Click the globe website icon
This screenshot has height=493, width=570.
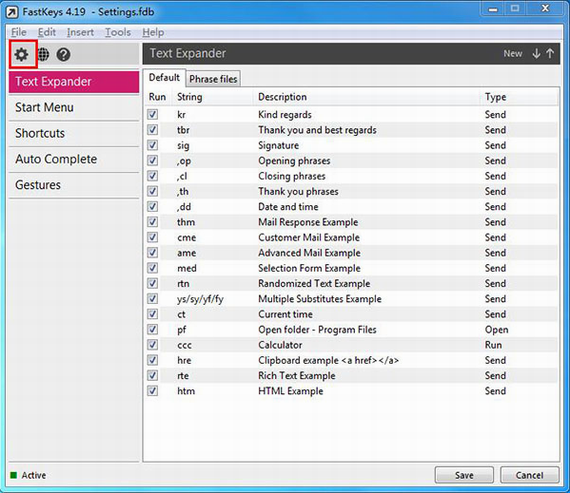tap(43, 55)
